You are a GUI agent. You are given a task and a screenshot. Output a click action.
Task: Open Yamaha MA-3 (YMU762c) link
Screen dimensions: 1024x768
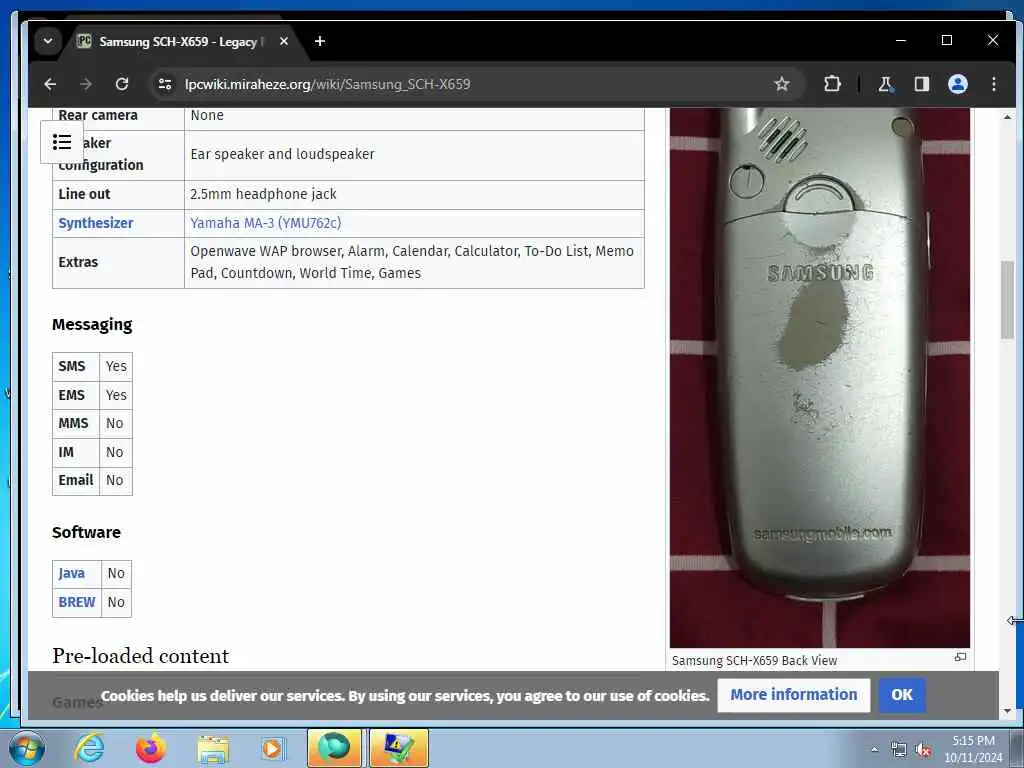(266, 223)
